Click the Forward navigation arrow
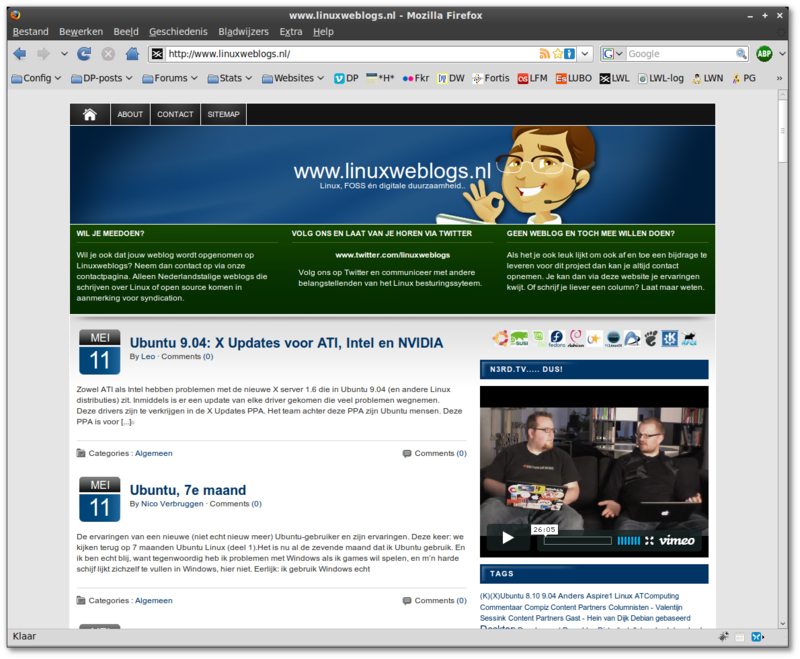Screen dimensions: 800x659 (43, 54)
